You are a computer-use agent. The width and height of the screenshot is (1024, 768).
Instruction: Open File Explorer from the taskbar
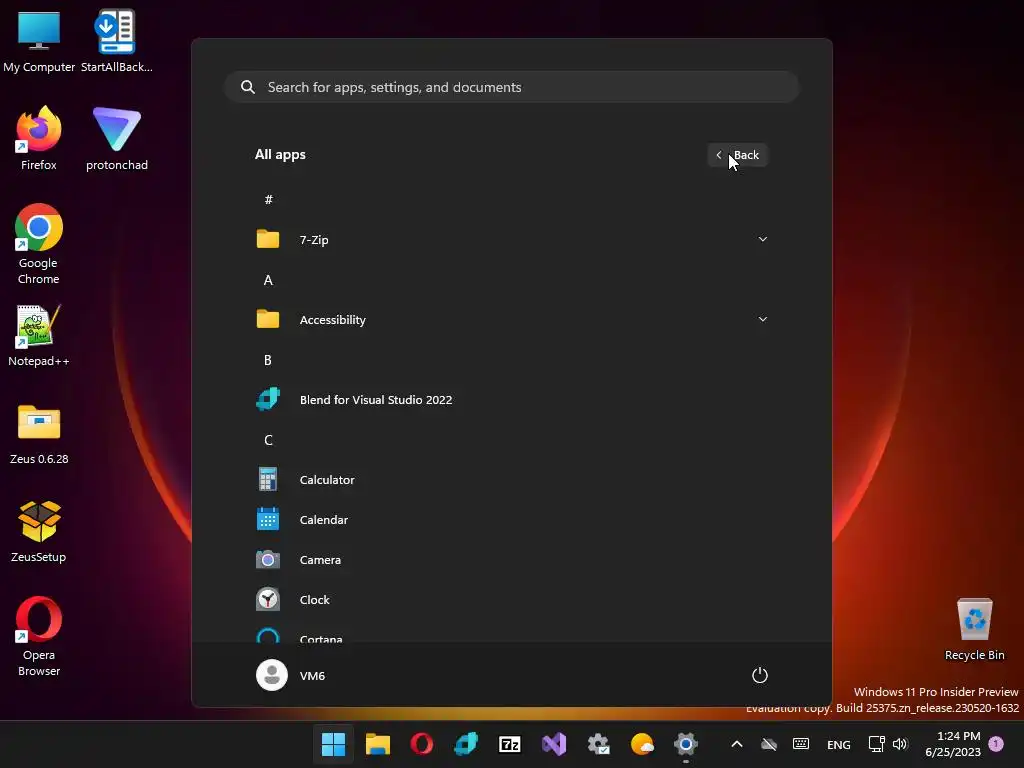(377, 744)
